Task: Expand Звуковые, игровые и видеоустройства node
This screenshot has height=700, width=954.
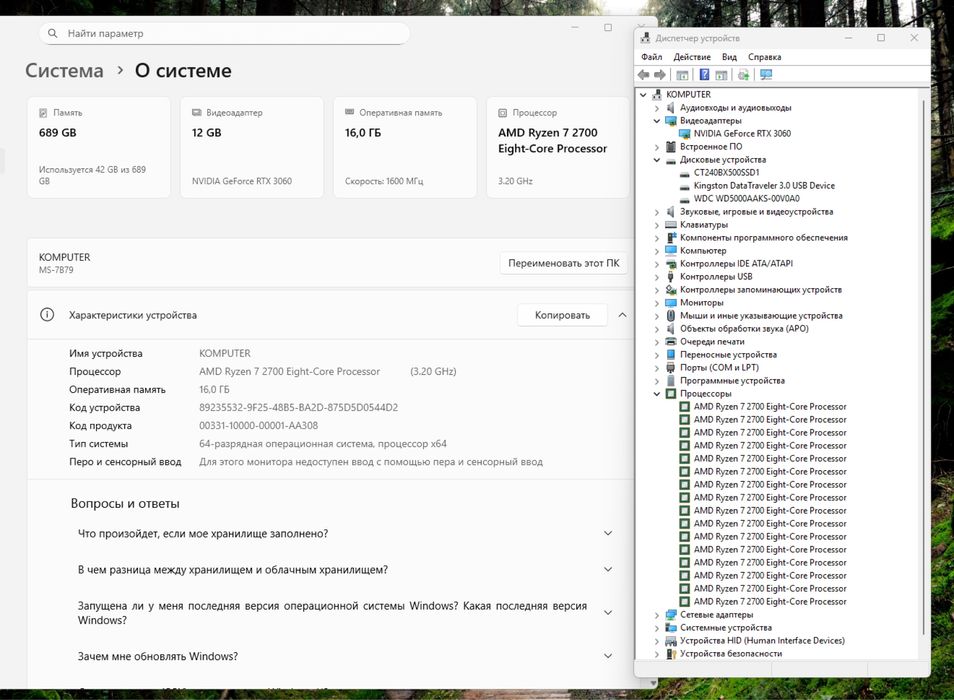Action: (x=656, y=212)
